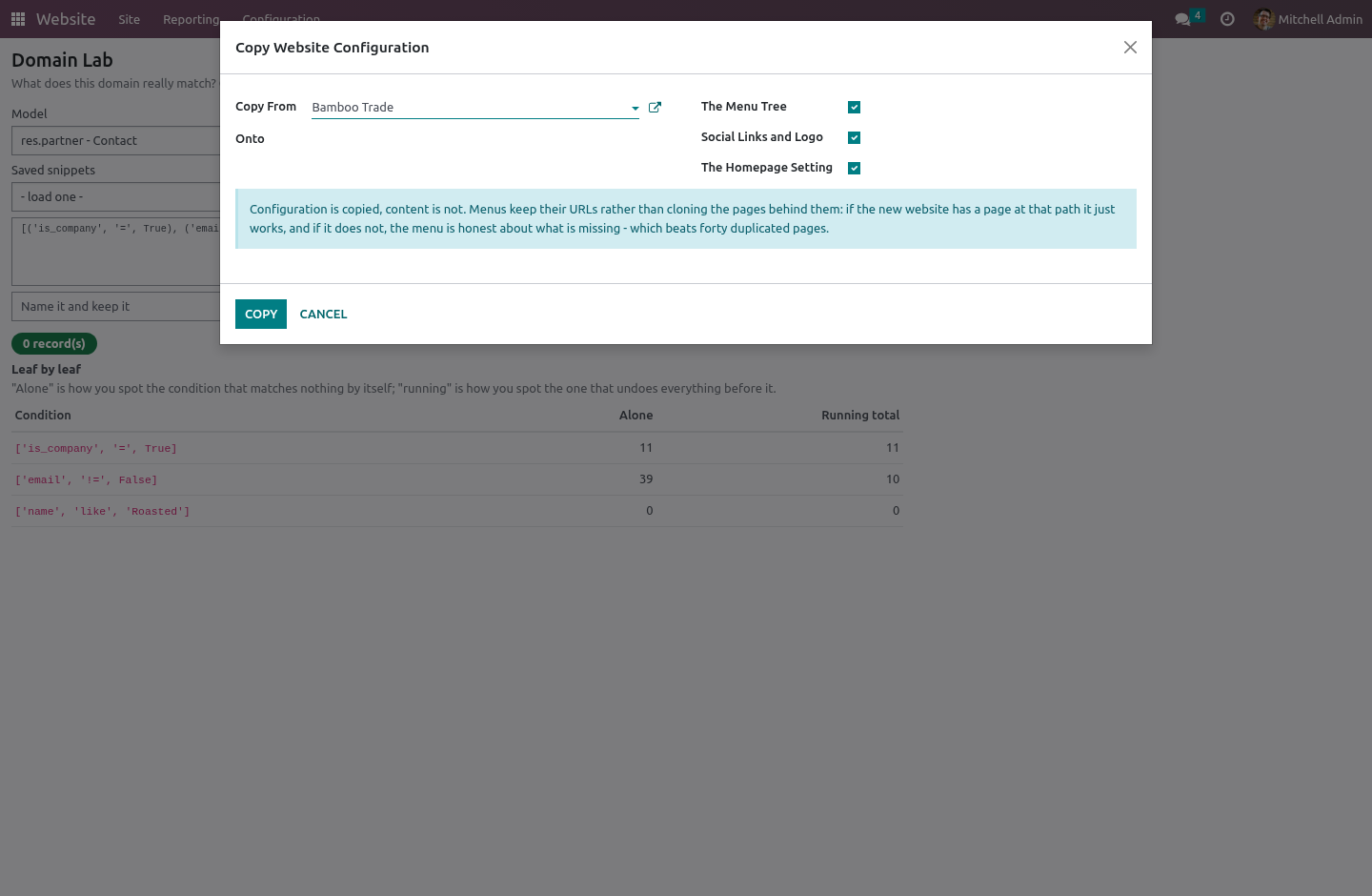Viewport: 1372px width, 896px height.
Task: Click the 0 record(s) badge button
Action: (54, 343)
